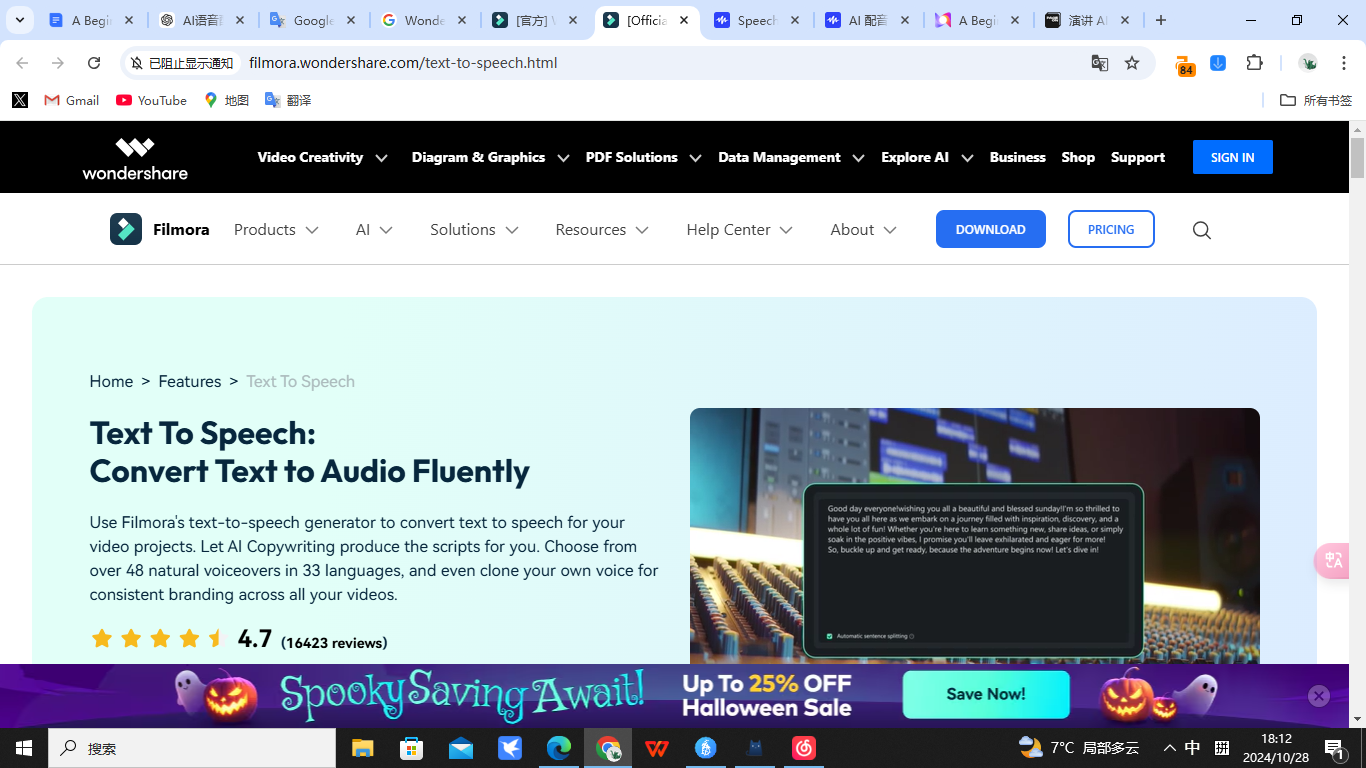Image resolution: width=1366 pixels, height=768 pixels.
Task: Switch to the 'AI语音' tab
Action: (203, 21)
